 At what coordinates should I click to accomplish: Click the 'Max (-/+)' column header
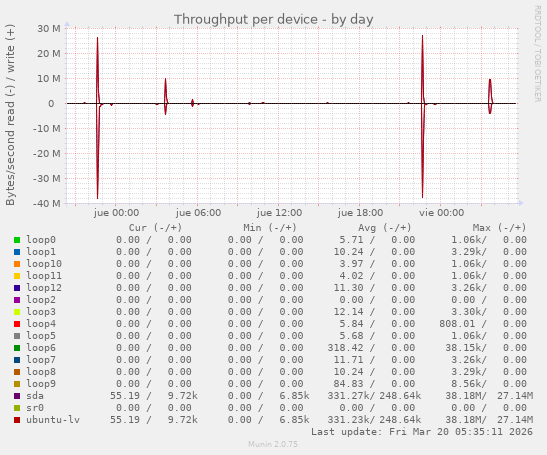click(x=499, y=228)
